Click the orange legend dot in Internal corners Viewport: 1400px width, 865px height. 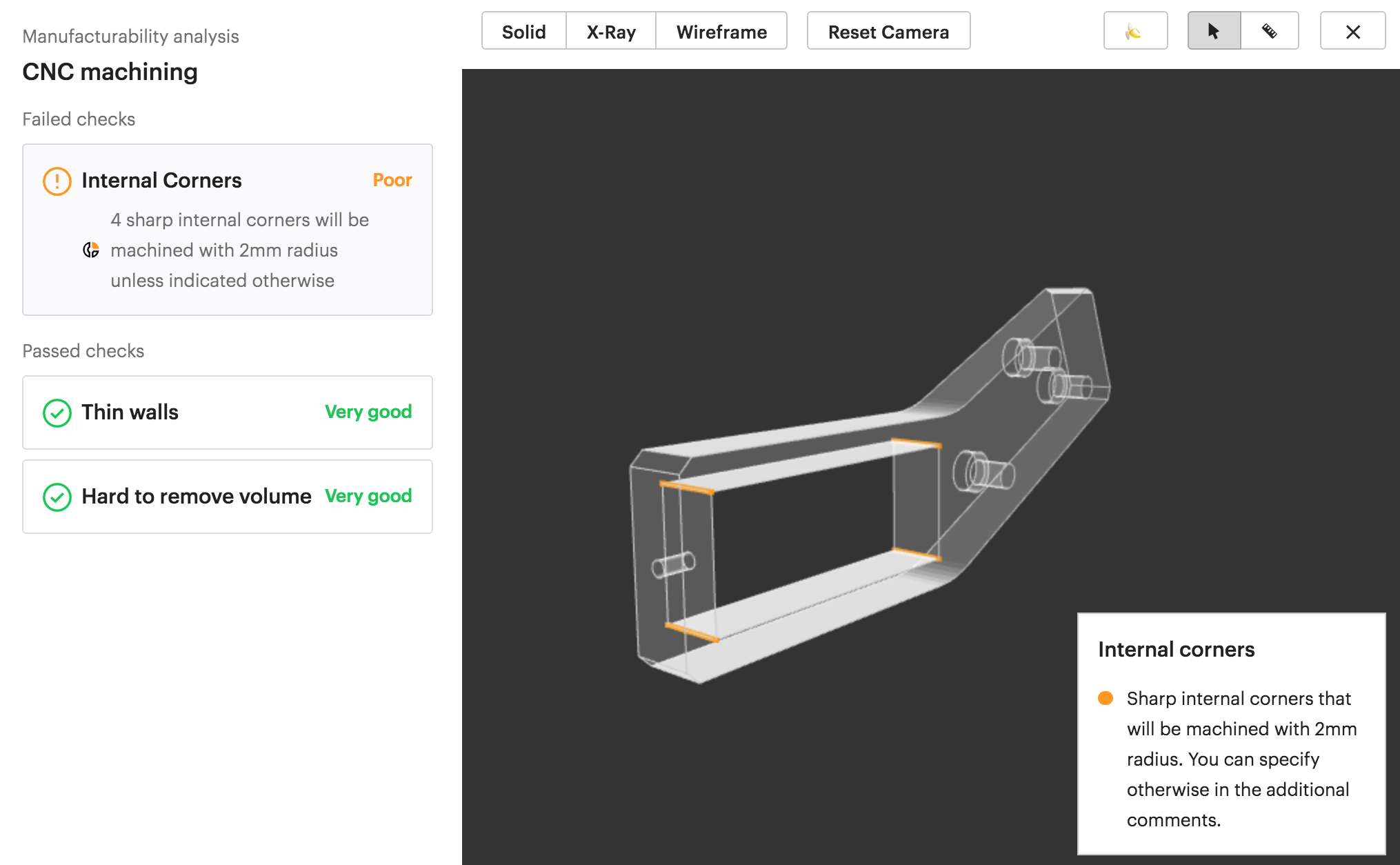tap(1106, 698)
